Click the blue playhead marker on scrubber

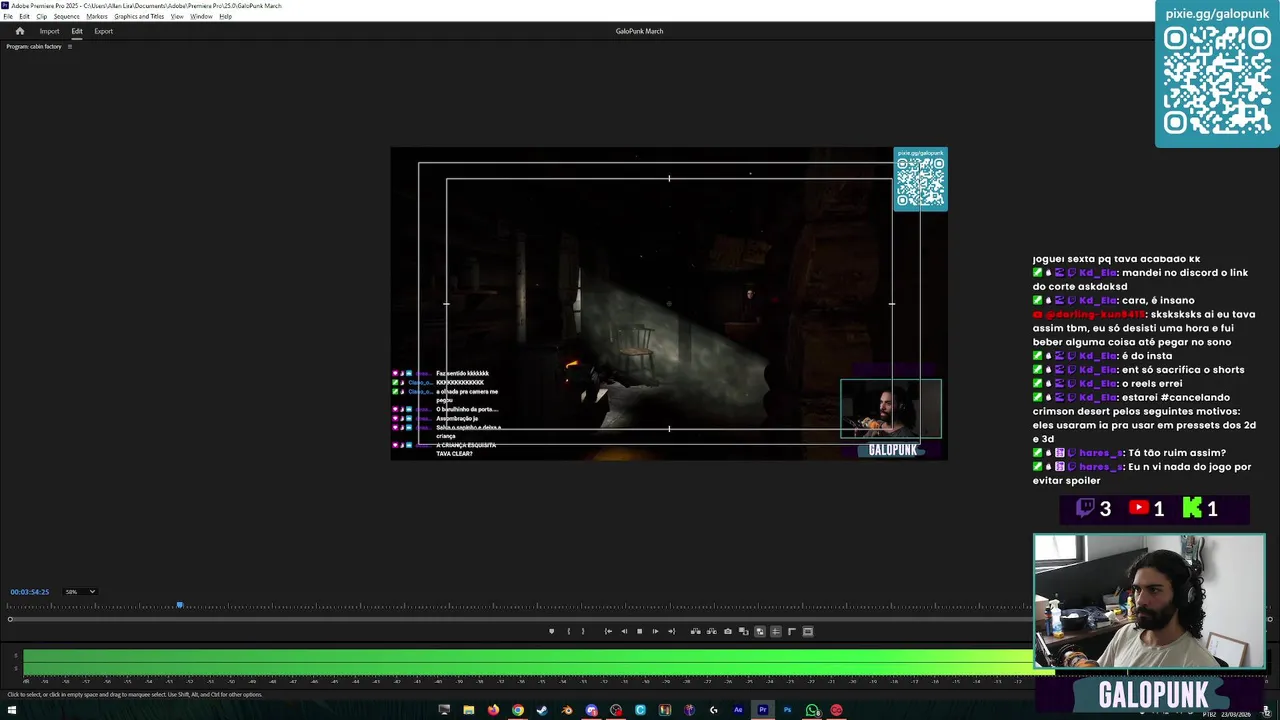click(x=180, y=605)
